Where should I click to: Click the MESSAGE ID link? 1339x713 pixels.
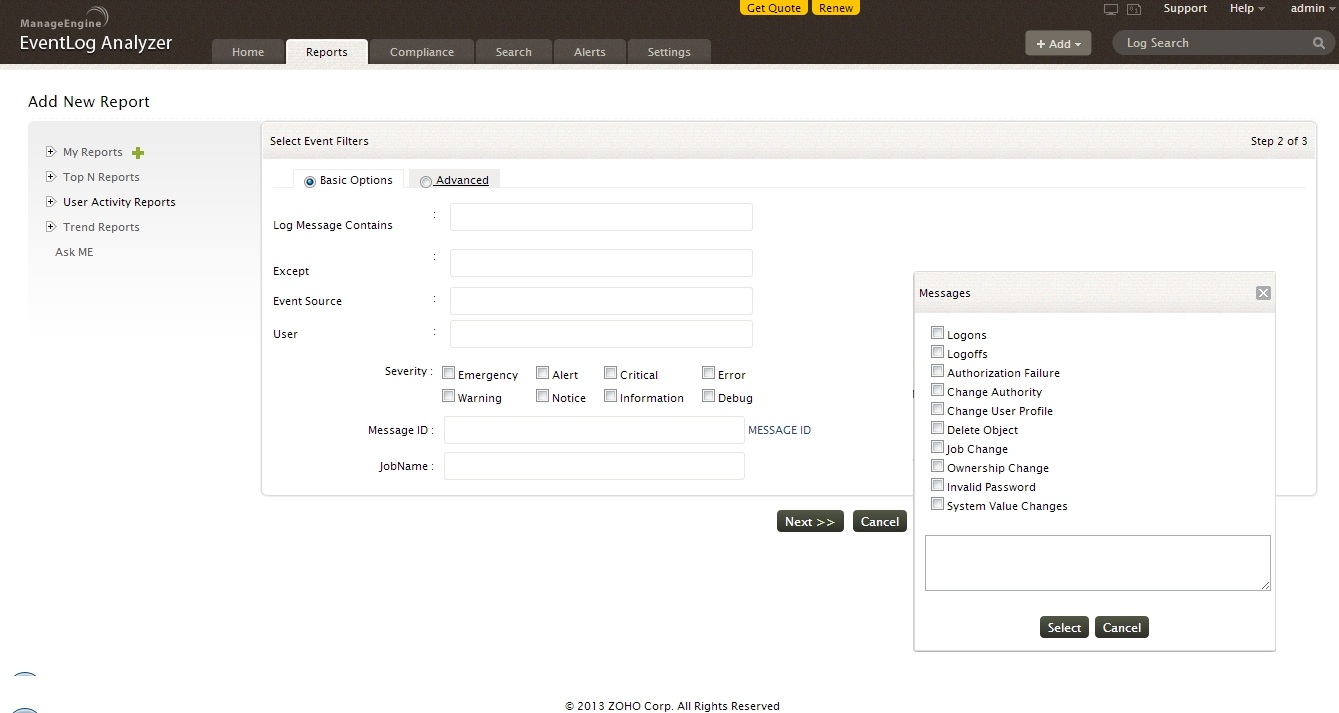(779, 430)
